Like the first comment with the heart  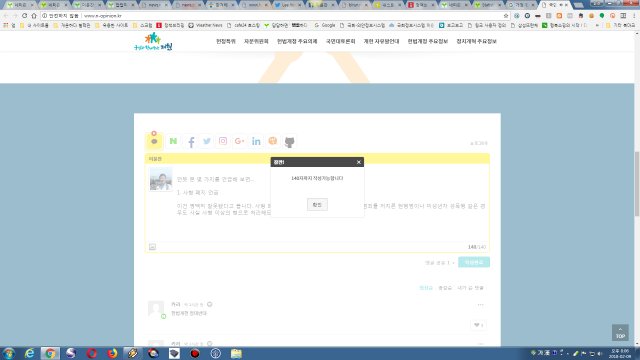(x=478, y=325)
